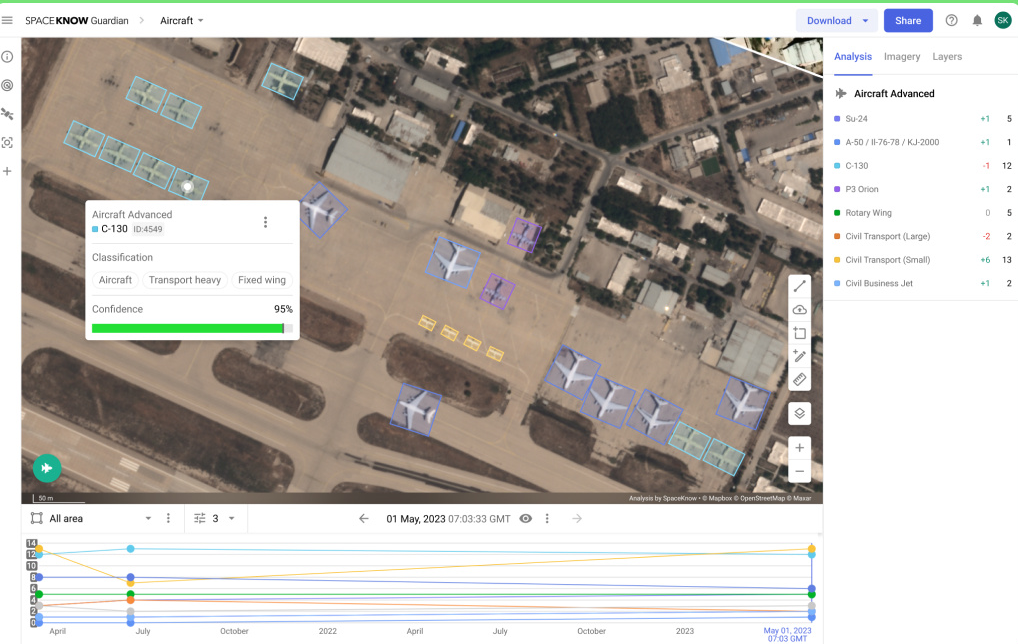Open the Download dropdown arrow

[x=865, y=21]
